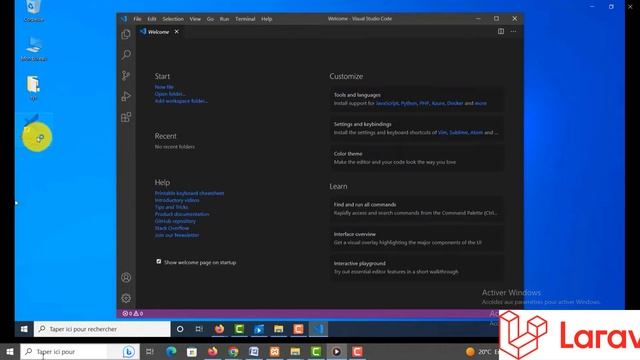Open the View menu

(195, 19)
